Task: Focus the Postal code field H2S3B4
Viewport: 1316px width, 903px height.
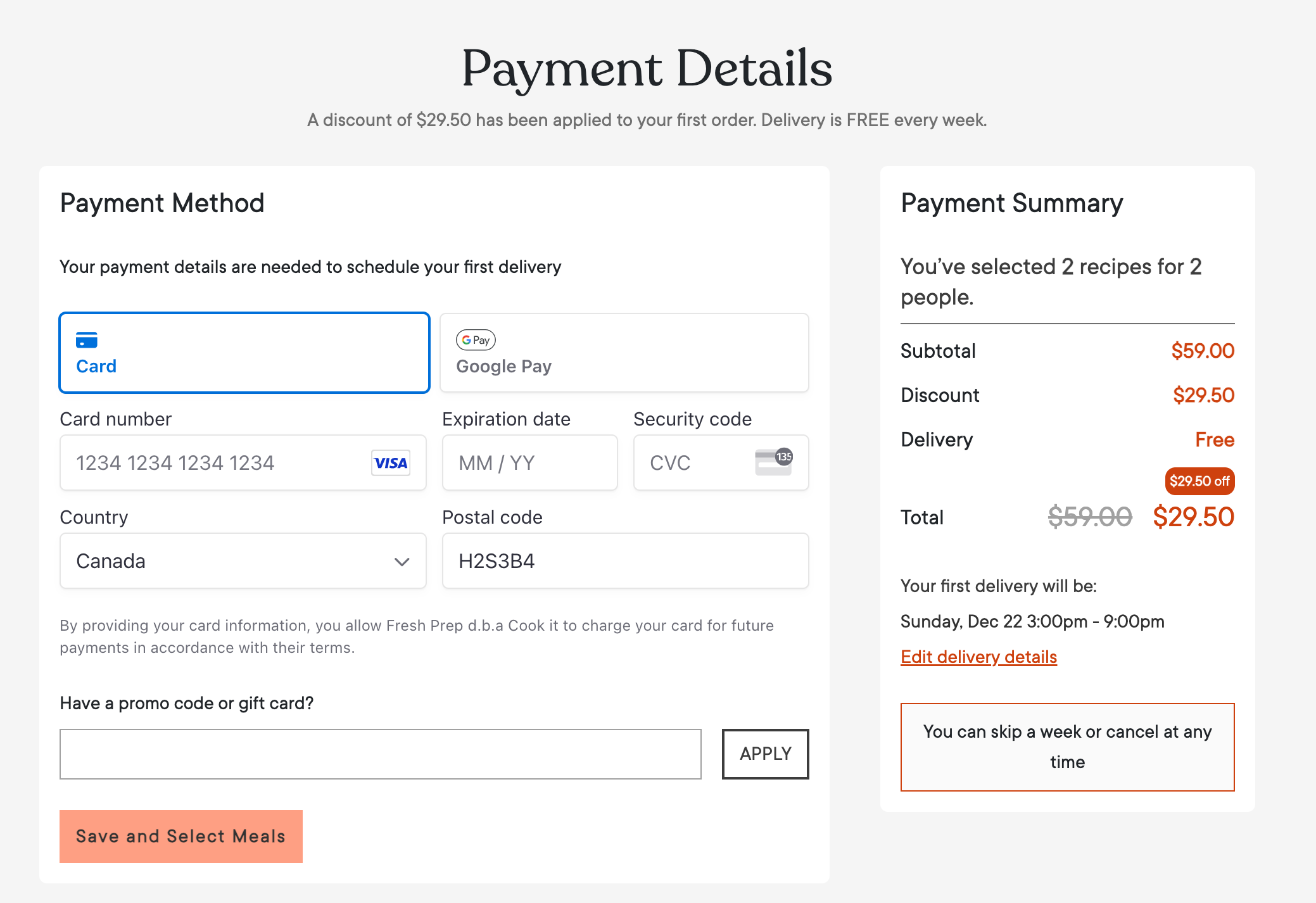Action: coord(626,561)
